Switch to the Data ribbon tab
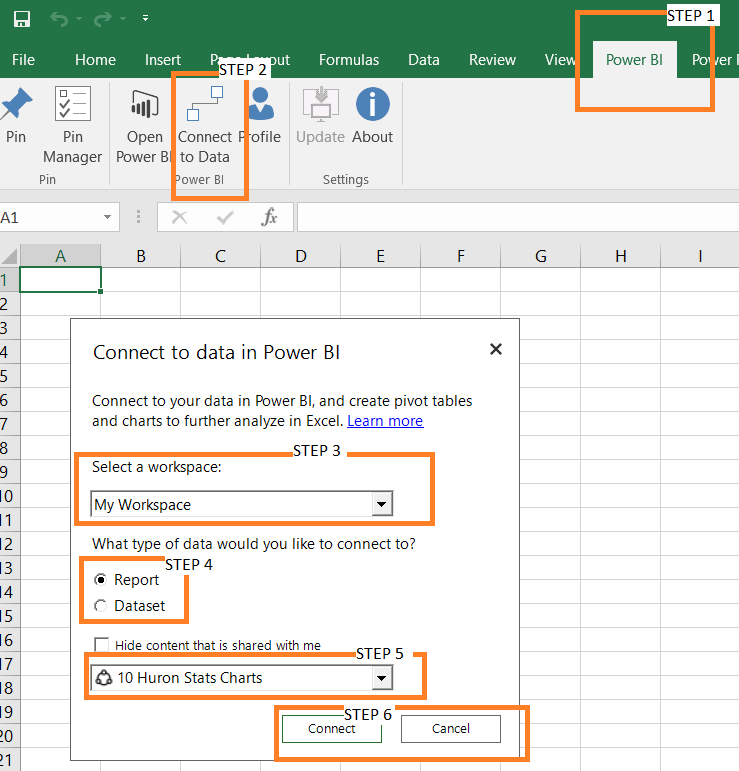The image size is (739, 771). pos(423,60)
